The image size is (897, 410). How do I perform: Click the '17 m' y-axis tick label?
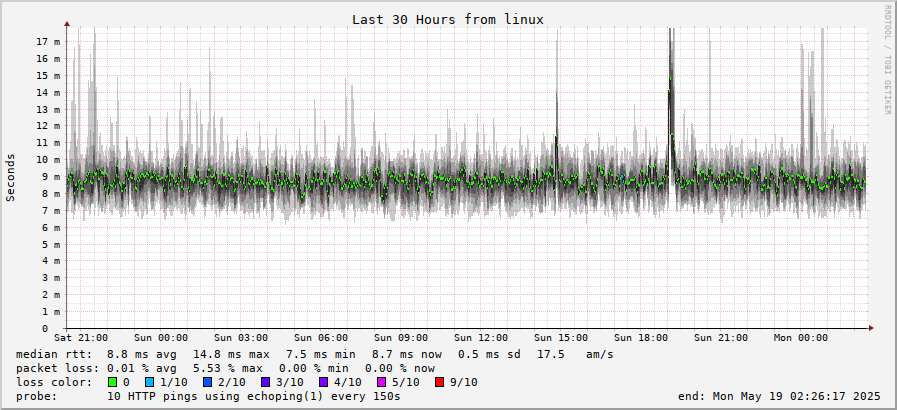click(49, 42)
